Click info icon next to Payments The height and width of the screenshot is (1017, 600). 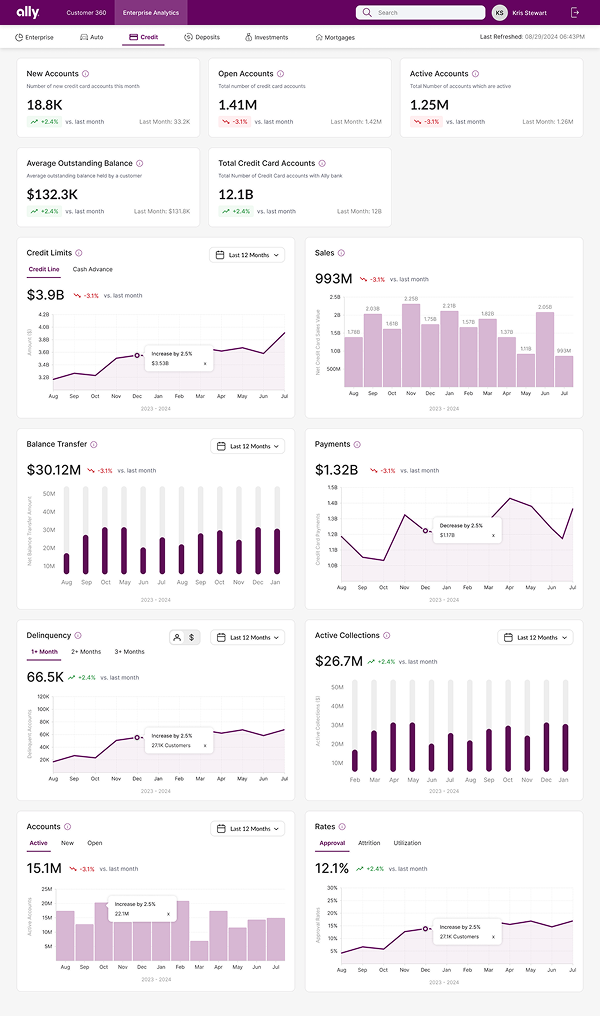point(357,444)
